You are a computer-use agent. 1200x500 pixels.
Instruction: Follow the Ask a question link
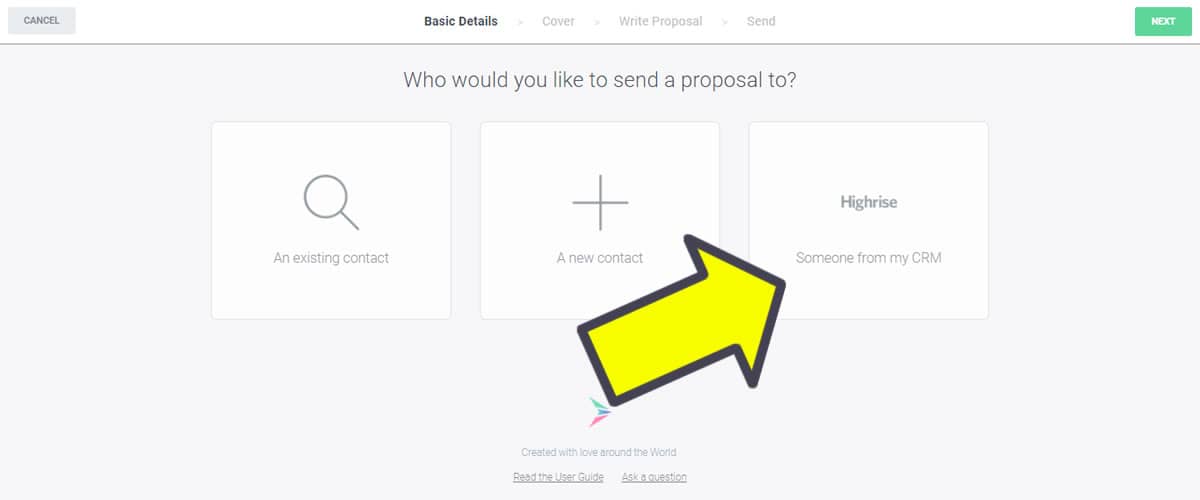pyautogui.click(x=654, y=477)
